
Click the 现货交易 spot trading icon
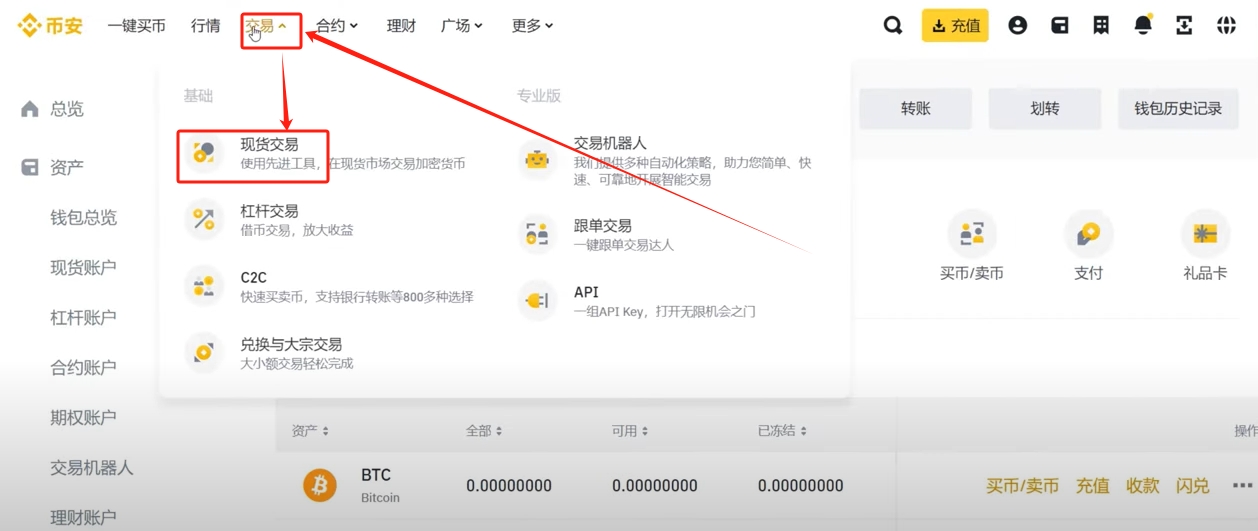204,153
